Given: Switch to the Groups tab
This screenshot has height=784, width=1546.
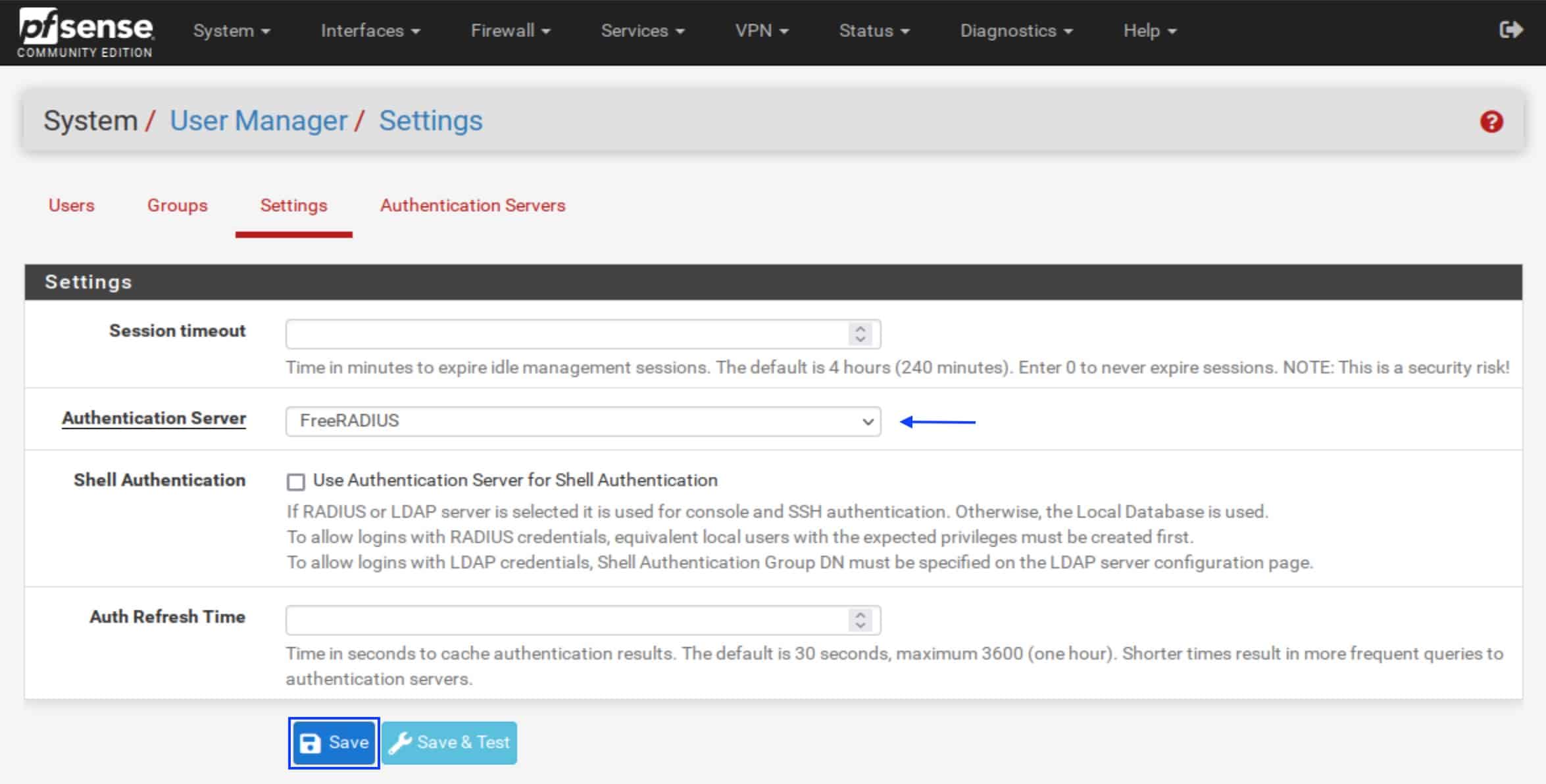Looking at the screenshot, I should [x=178, y=205].
